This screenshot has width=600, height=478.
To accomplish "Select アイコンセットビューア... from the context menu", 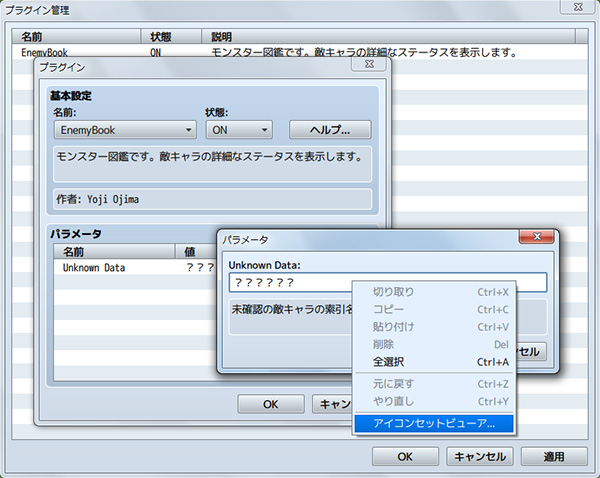I will (434, 423).
